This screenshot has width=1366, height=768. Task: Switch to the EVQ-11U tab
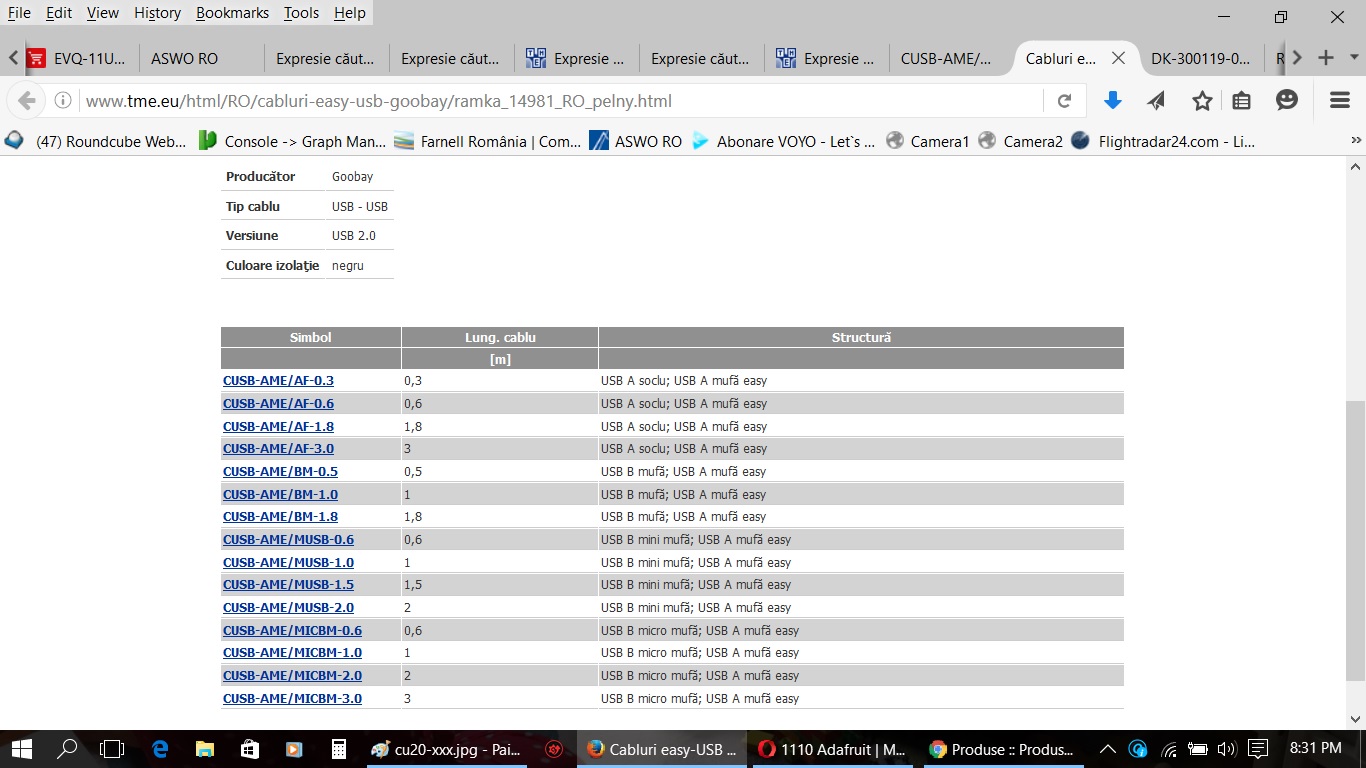(77, 58)
